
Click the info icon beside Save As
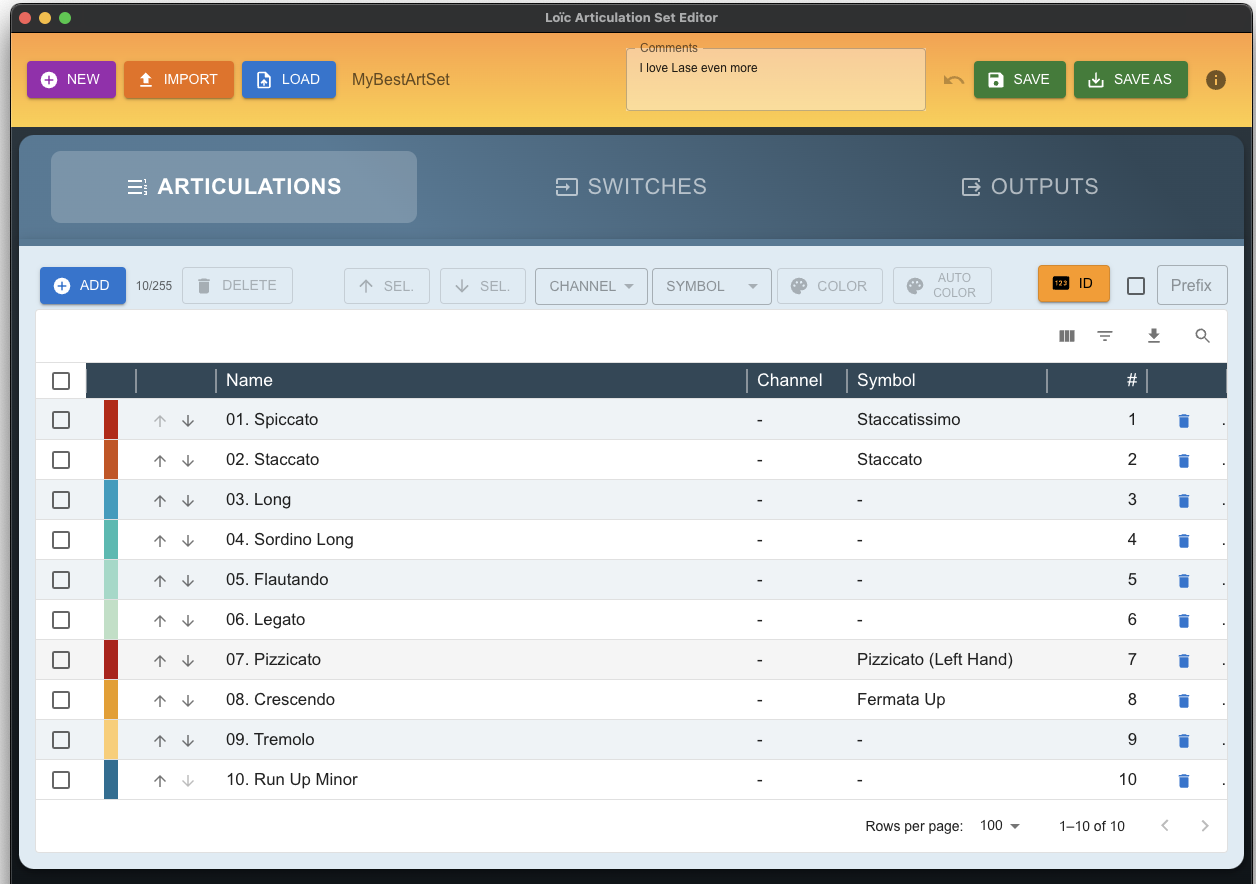coord(1215,80)
